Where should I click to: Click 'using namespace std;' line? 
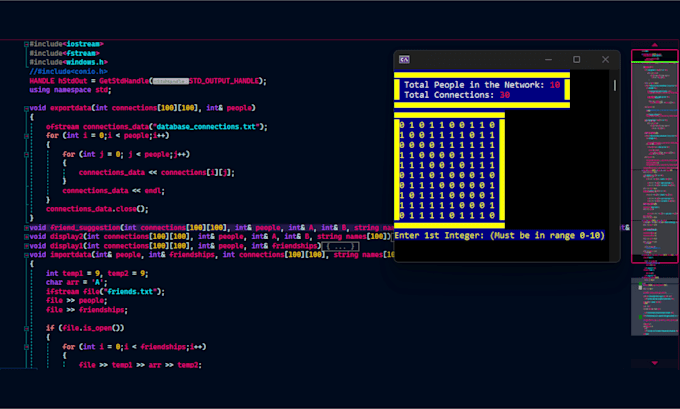(70, 90)
